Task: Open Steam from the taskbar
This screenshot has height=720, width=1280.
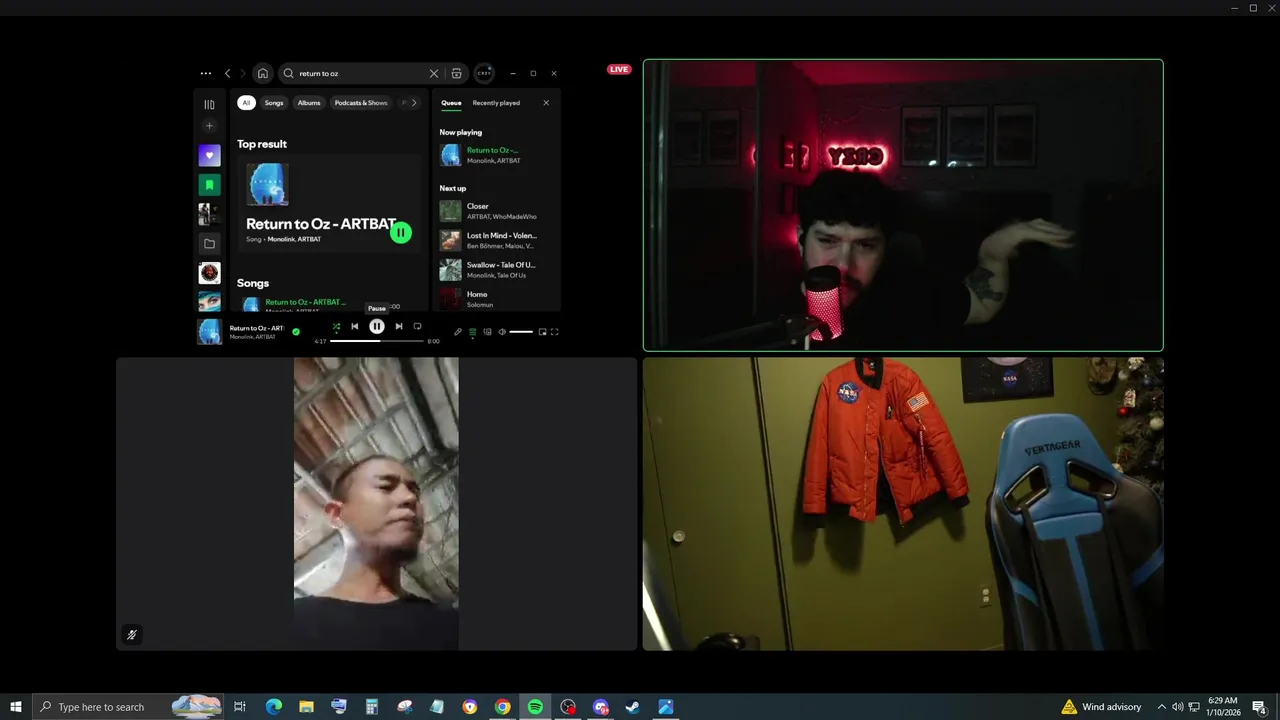Action: (633, 707)
